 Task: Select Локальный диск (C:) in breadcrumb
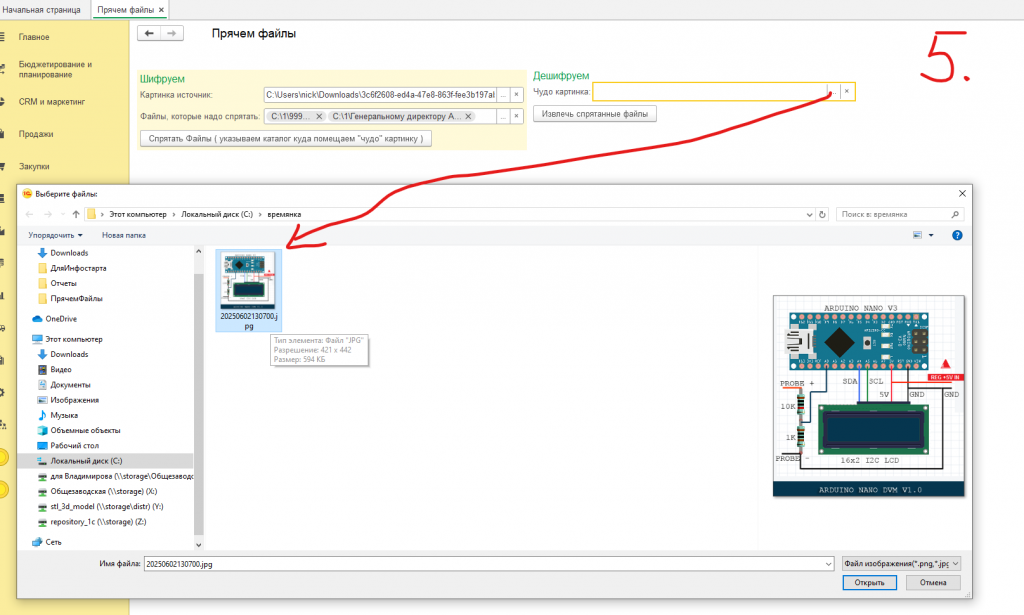217,214
